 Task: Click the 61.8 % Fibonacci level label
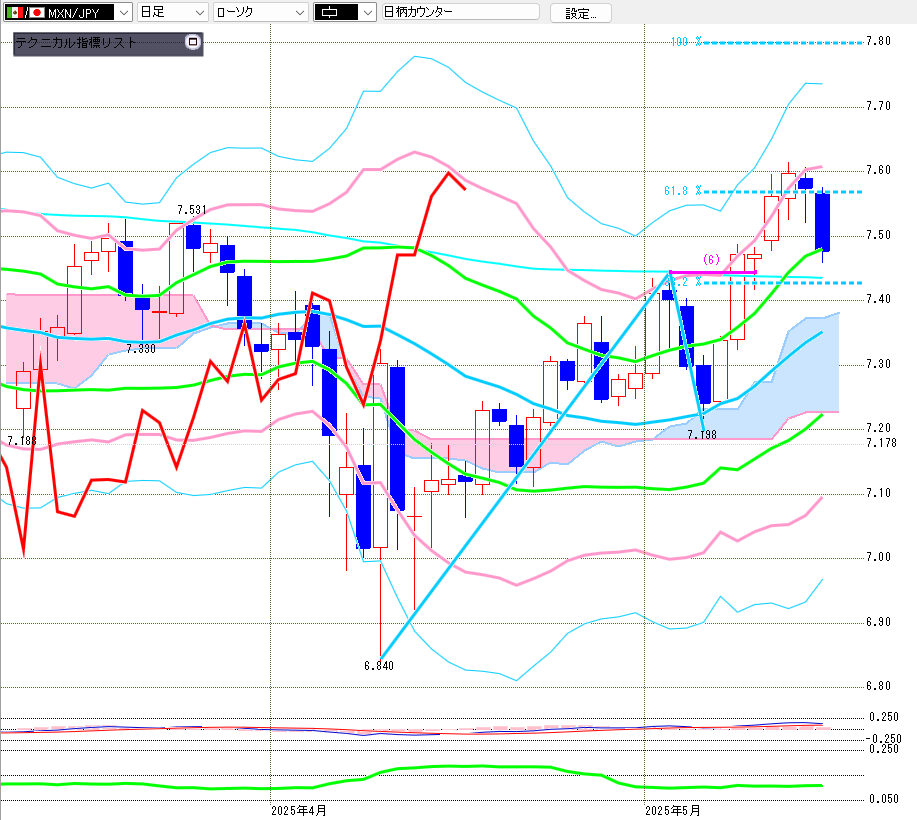coord(682,191)
